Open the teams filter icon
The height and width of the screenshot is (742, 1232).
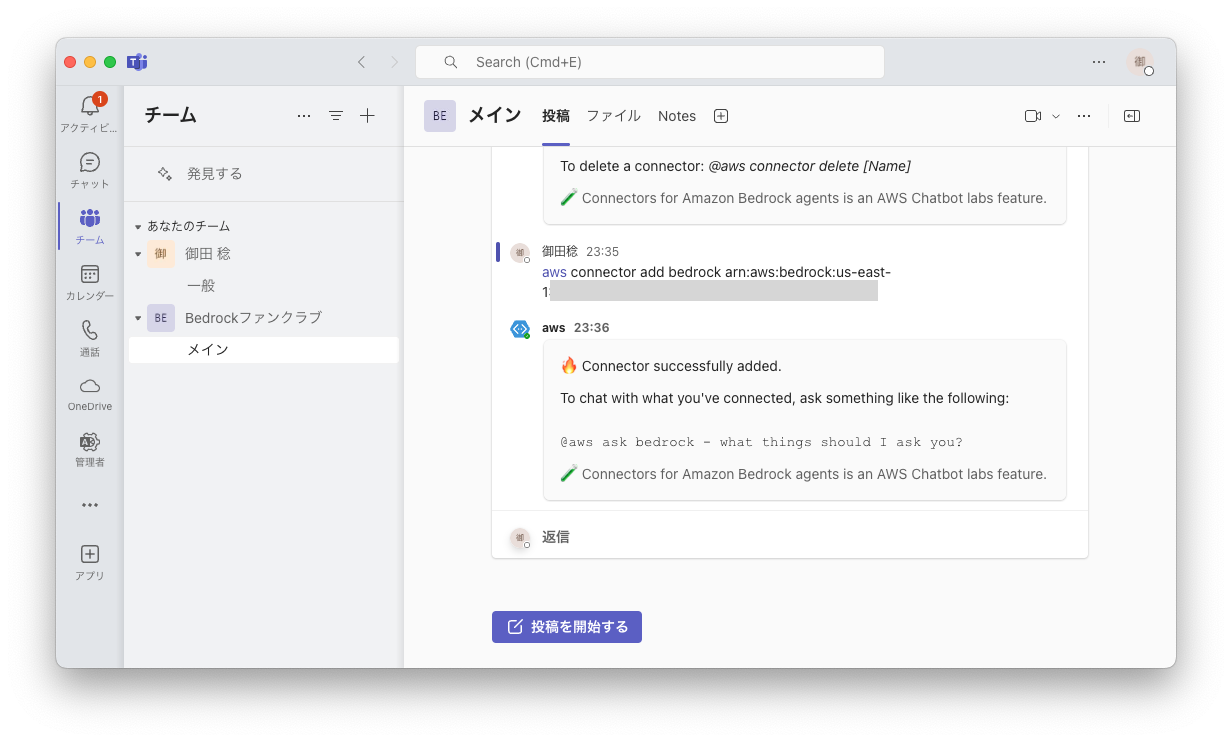(336, 116)
